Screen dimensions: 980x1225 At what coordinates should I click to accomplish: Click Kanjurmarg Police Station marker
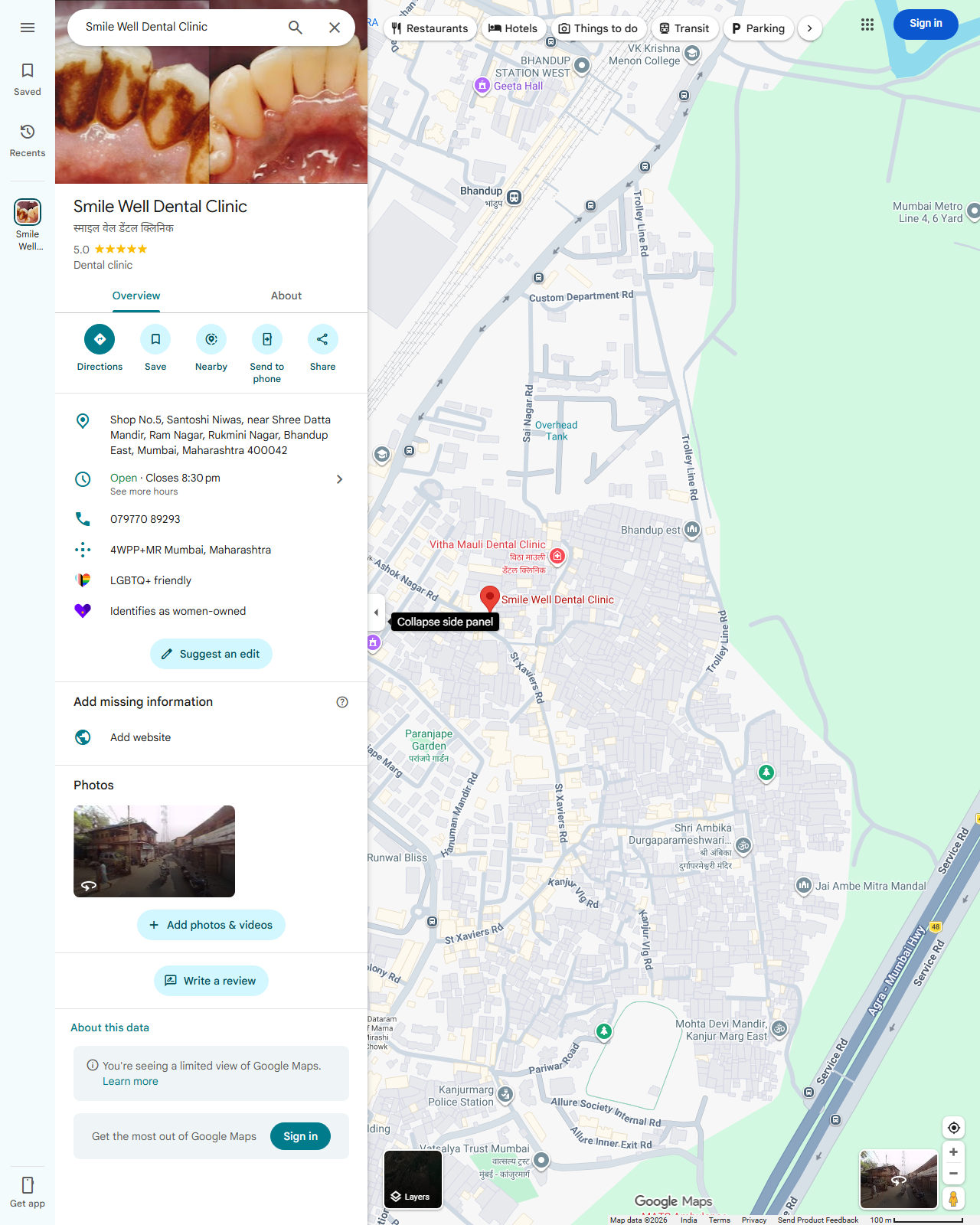505,1095
